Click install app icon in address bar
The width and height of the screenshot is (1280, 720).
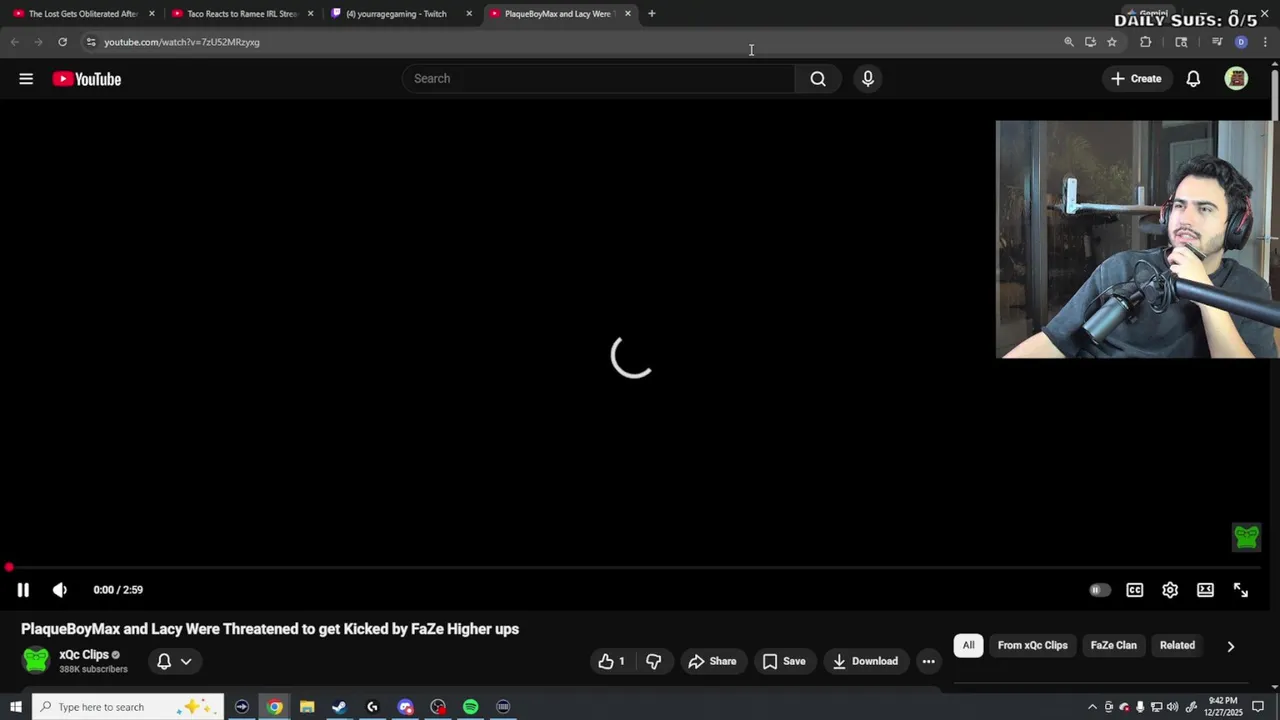(x=1090, y=42)
